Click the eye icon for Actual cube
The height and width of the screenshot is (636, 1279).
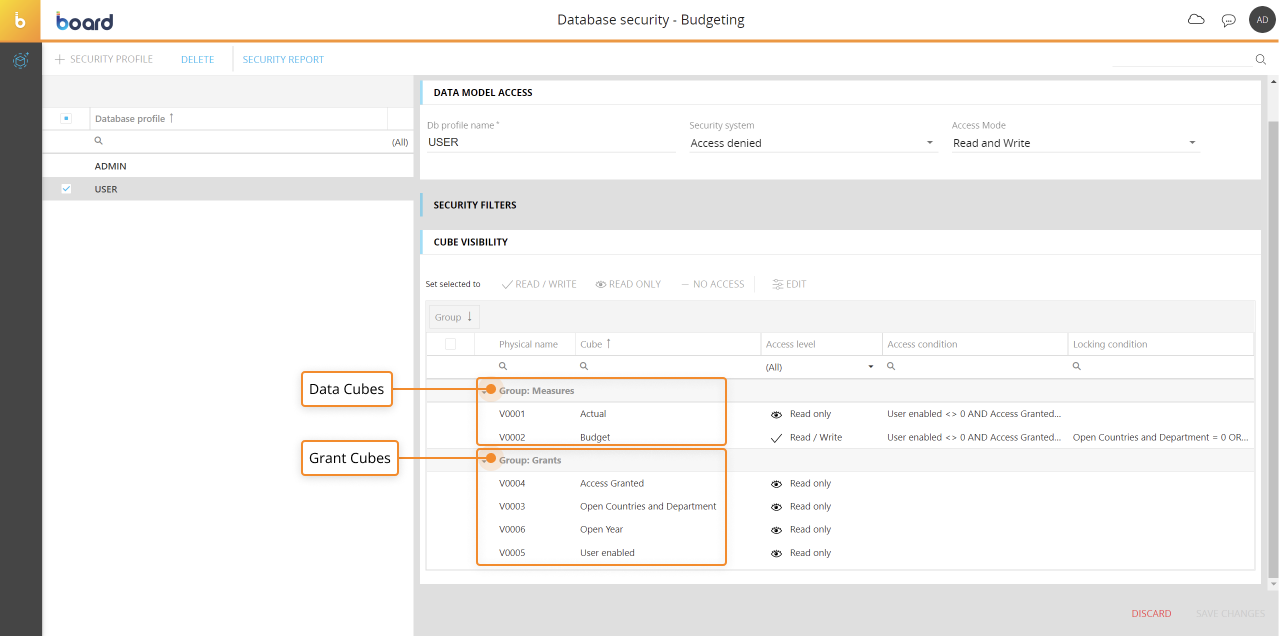click(x=776, y=414)
